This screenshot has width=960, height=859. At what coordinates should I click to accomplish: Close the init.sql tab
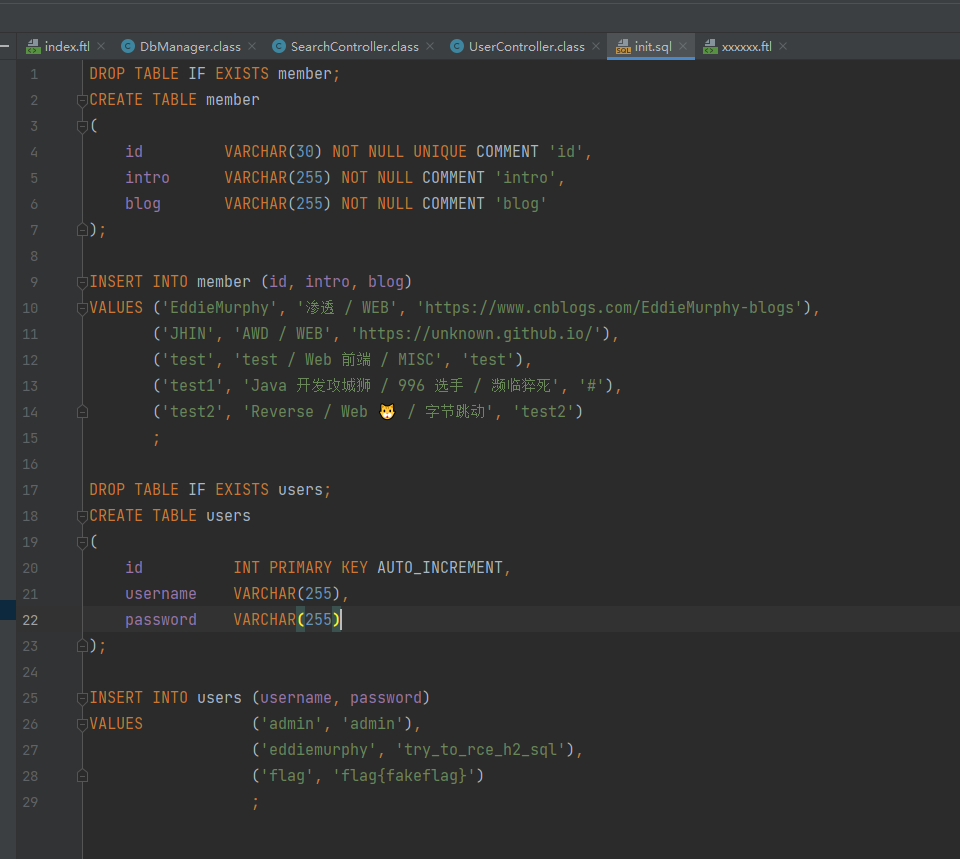(683, 47)
